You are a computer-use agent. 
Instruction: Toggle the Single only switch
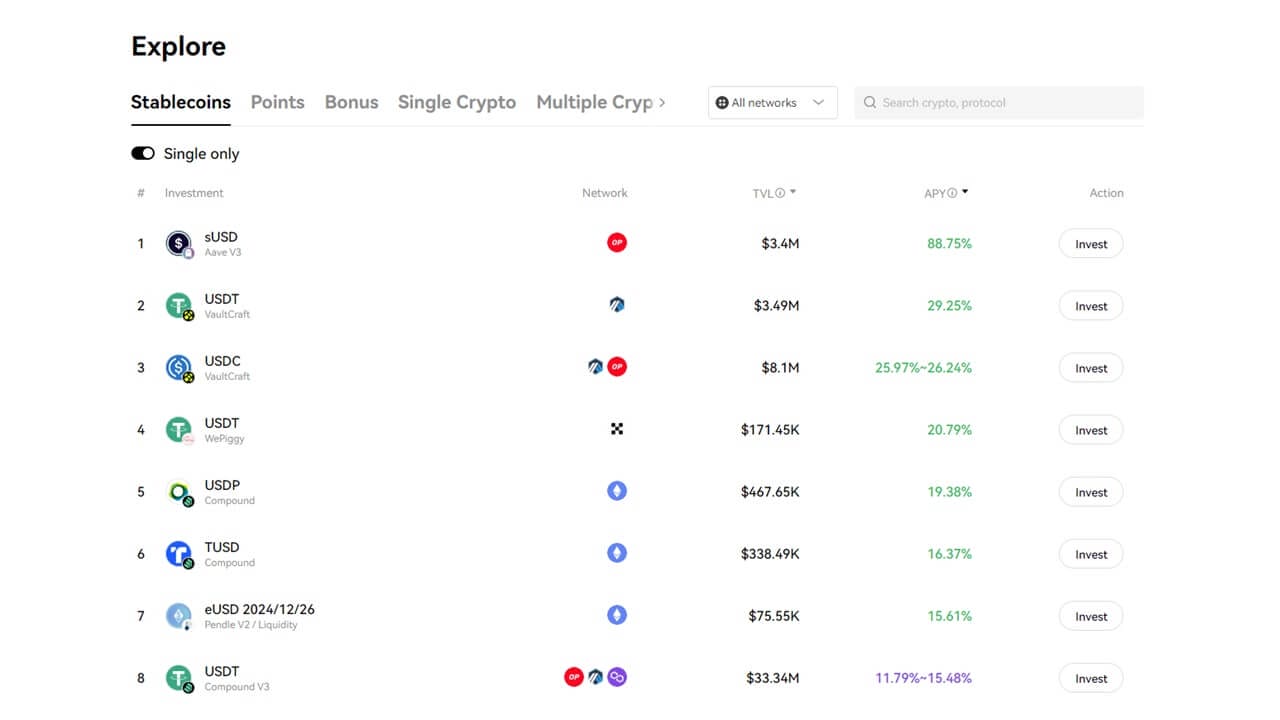(x=143, y=153)
